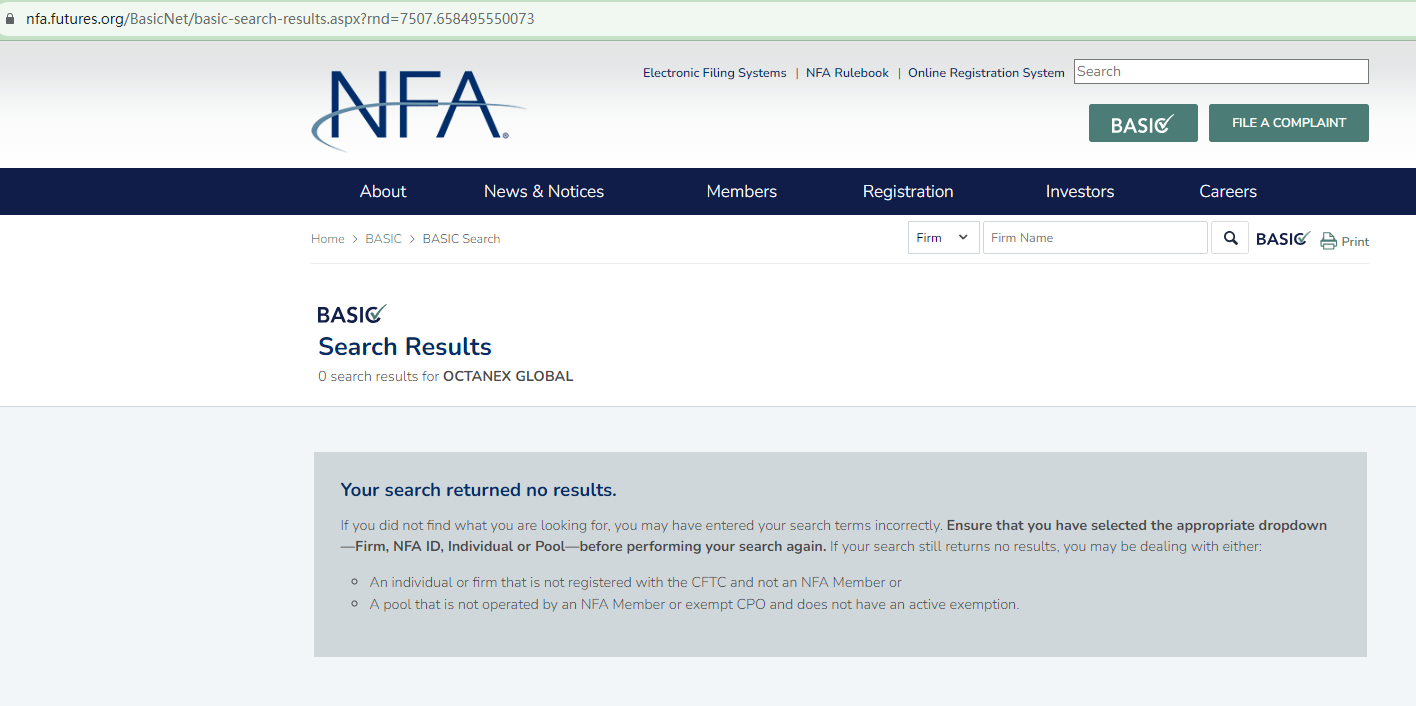Screen dimensions: 1416x706
Task: Click the BASIC logo beside search button
Action: (x=1283, y=238)
